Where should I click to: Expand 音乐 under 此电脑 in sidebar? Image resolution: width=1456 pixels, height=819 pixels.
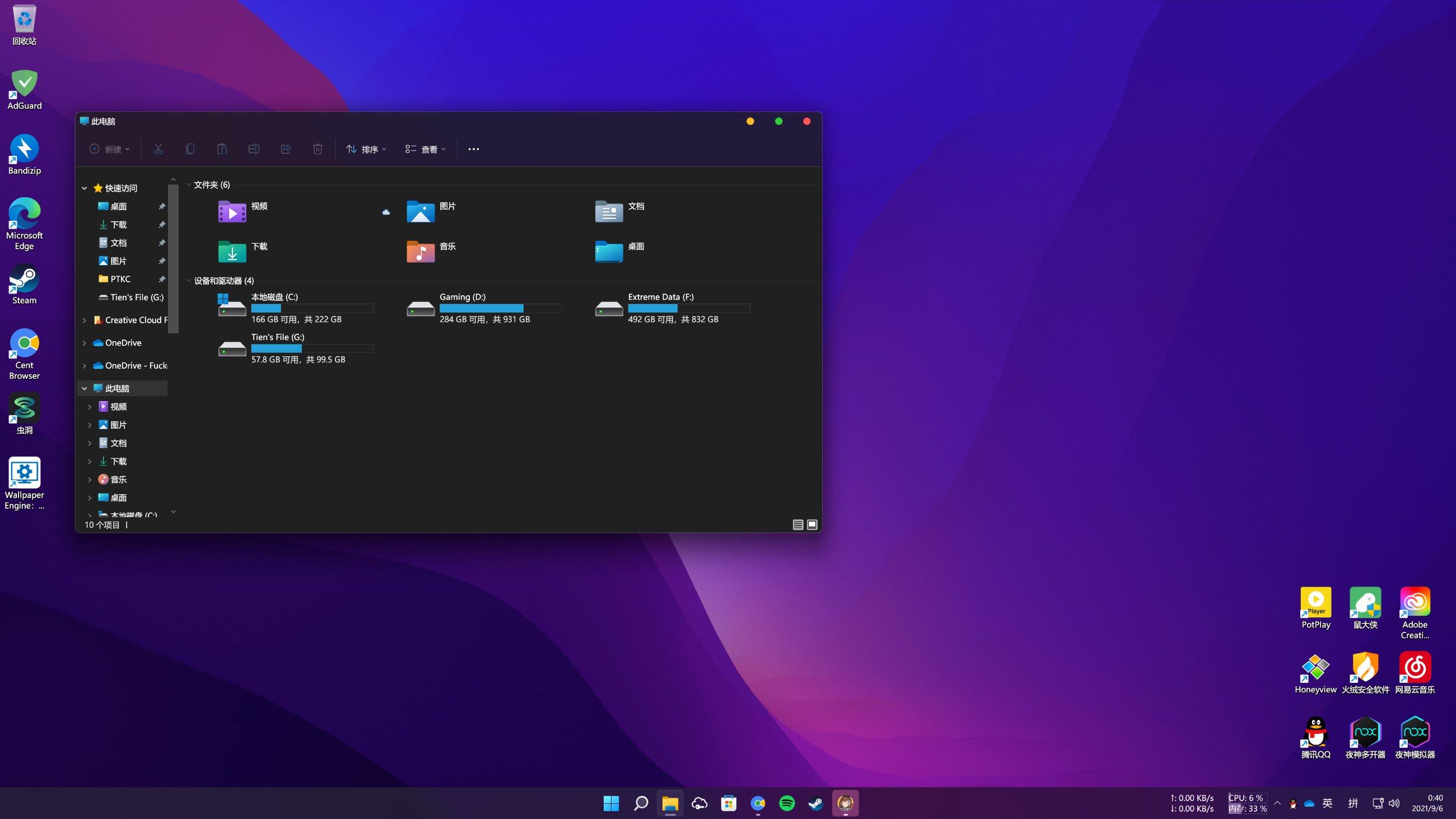pyautogui.click(x=89, y=480)
